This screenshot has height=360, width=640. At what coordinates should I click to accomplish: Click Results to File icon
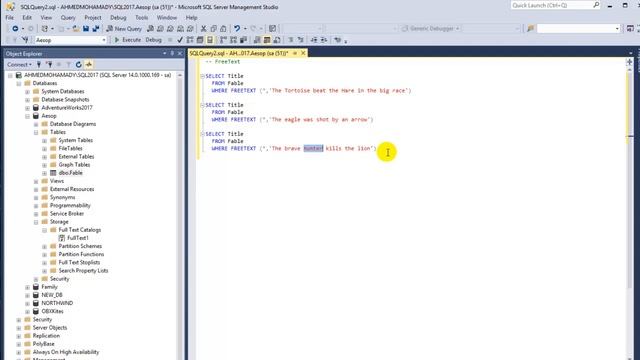pyautogui.click(x=277, y=40)
